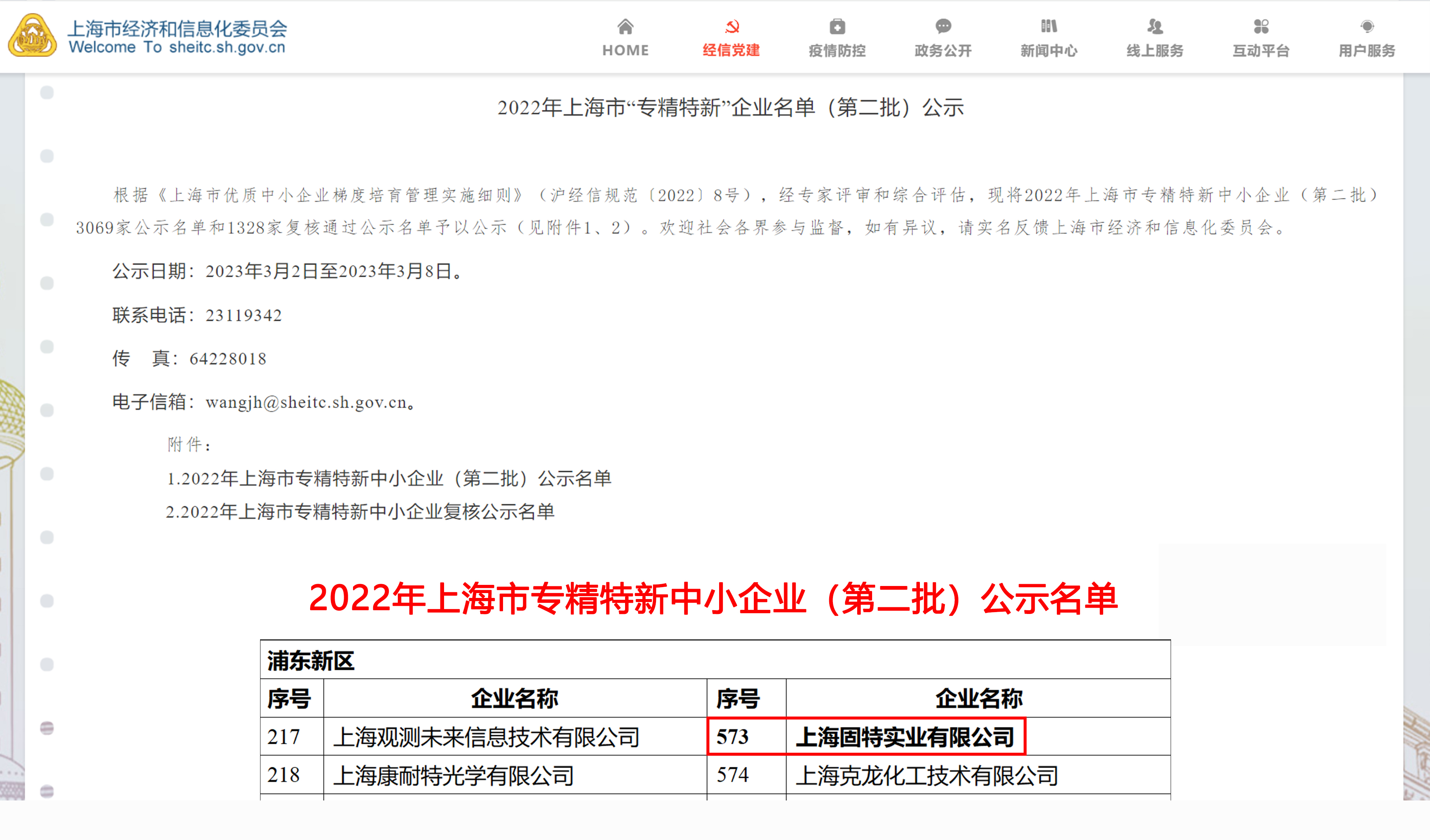Click the fax number 64228018

pos(228,359)
